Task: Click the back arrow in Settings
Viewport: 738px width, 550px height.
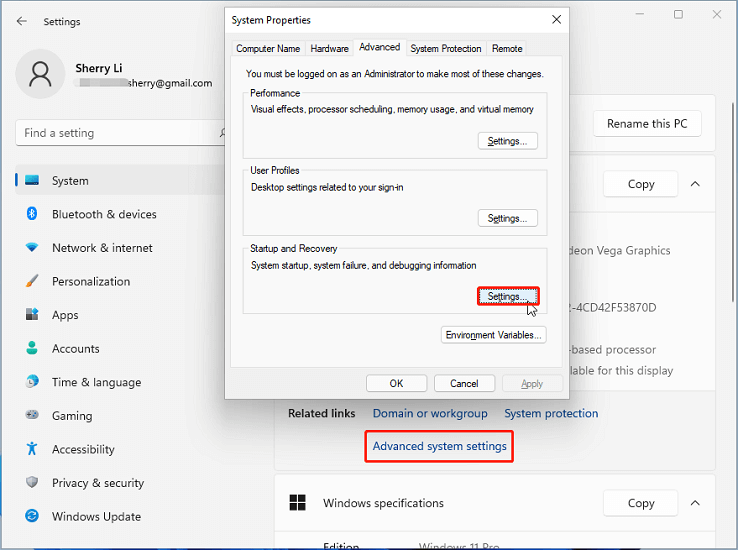Action: [x=22, y=21]
